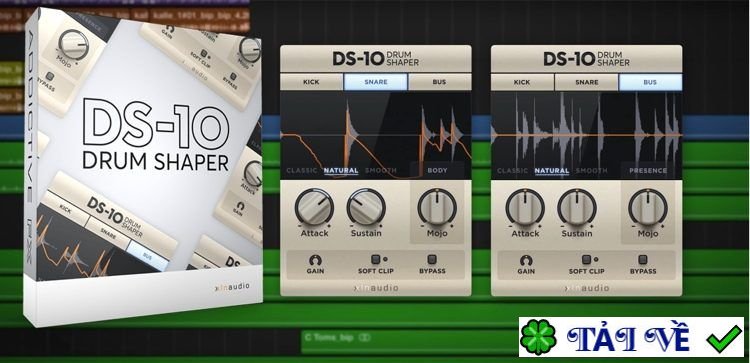Select the SNARE tab in right DS-10 plugin
The width and height of the screenshot is (750, 363).
[x=587, y=82]
